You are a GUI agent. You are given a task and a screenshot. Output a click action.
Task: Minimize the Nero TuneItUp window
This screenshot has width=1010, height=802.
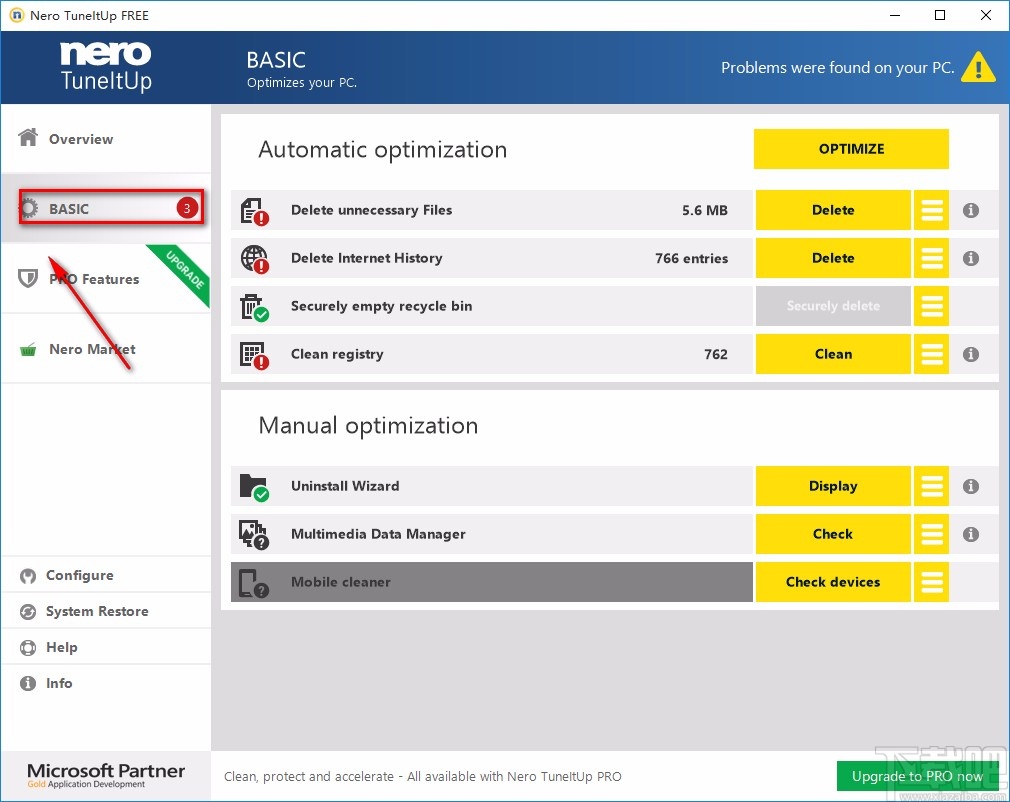pos(895,15)
